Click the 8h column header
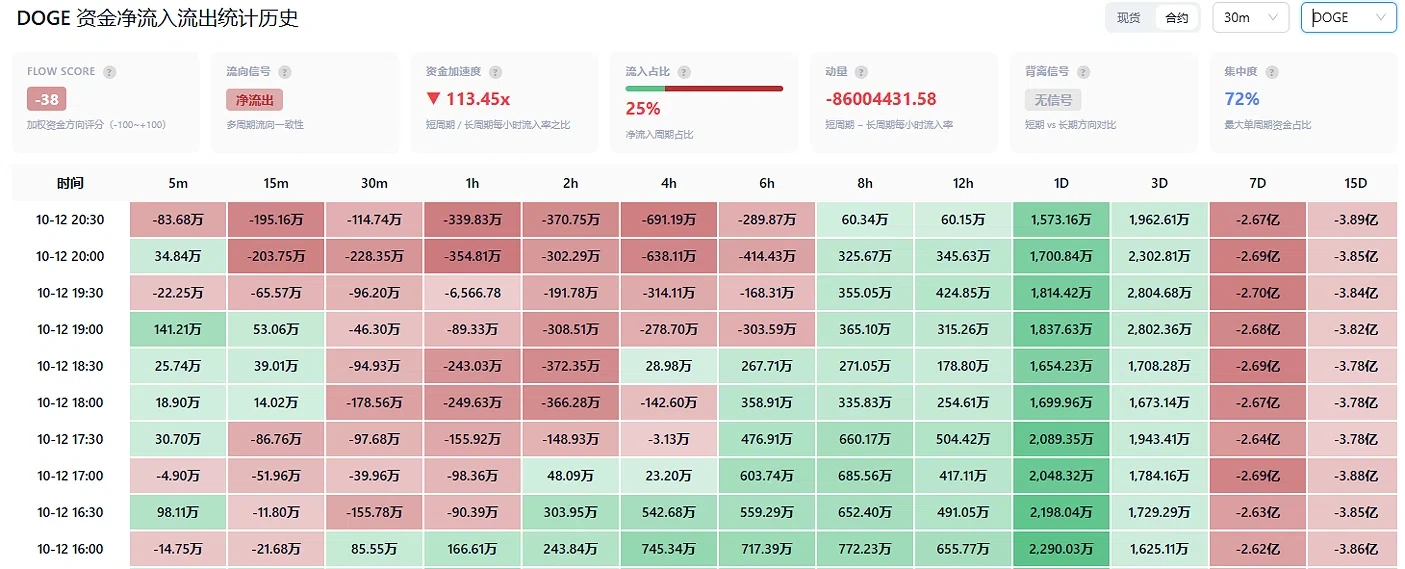 tap(864, 183)
